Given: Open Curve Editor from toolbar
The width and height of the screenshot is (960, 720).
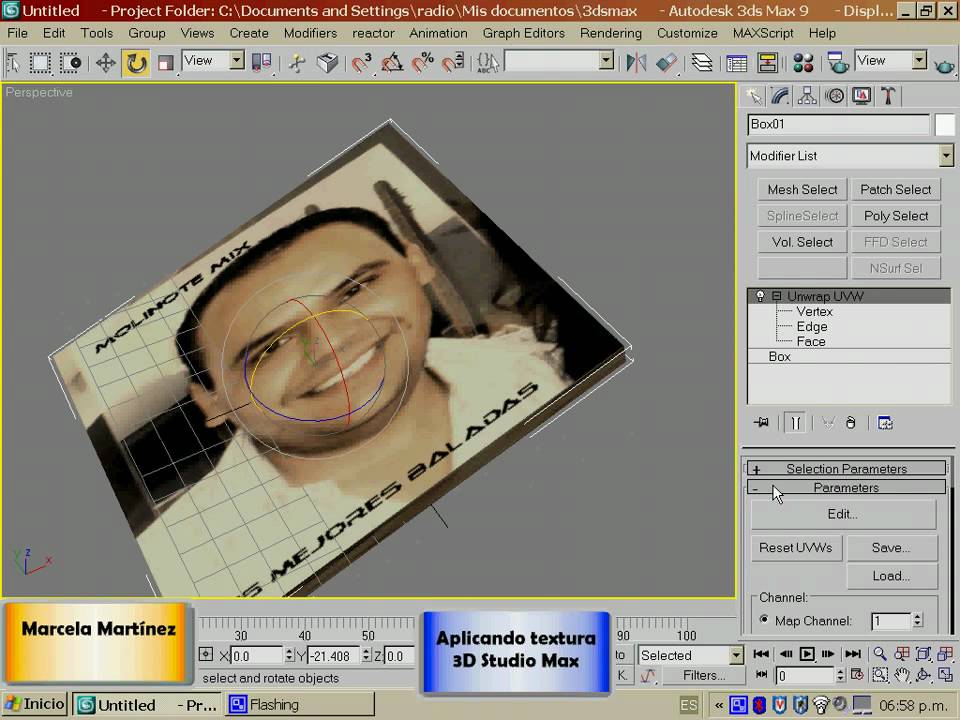Looking at the screenshot, I should click(737, 62).
